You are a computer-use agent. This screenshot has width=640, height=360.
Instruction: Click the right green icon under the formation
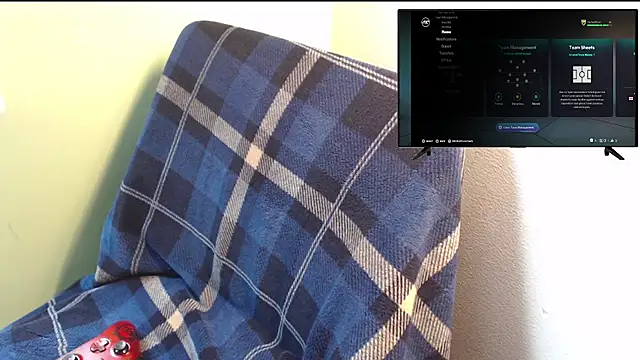(536, 97)
